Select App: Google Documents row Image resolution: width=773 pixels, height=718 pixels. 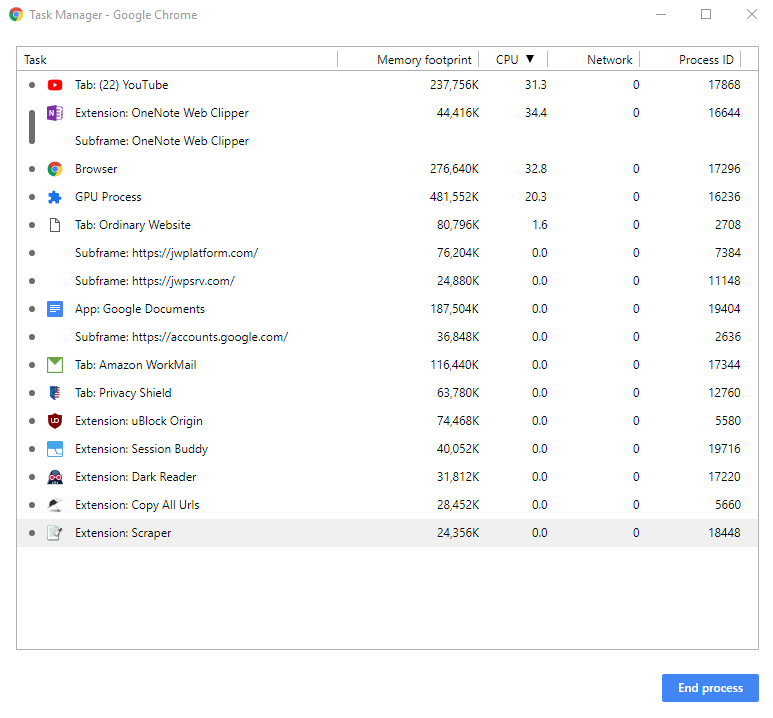[x=387, y=309]
